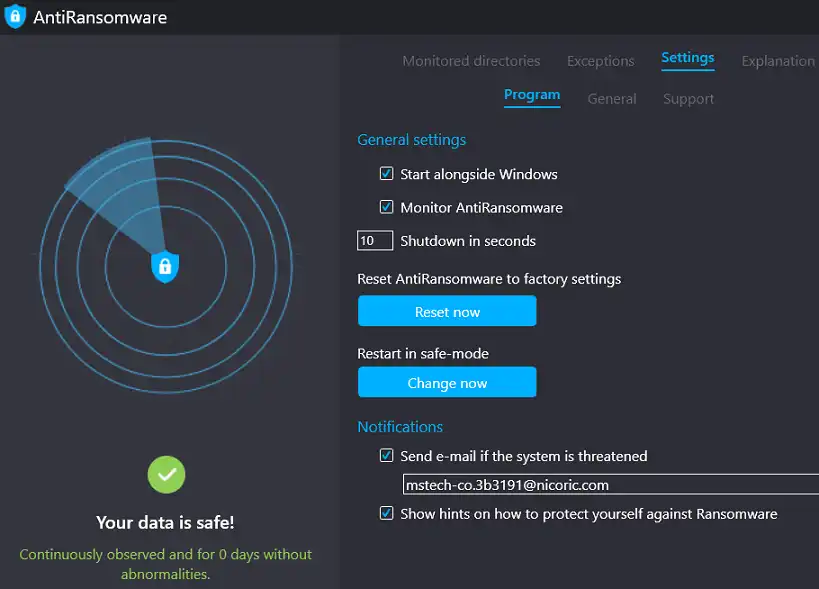Image resolution: width=819 pixels, height=589 pixels.
Task: Open the Support sub-tab
Action: 688,99
